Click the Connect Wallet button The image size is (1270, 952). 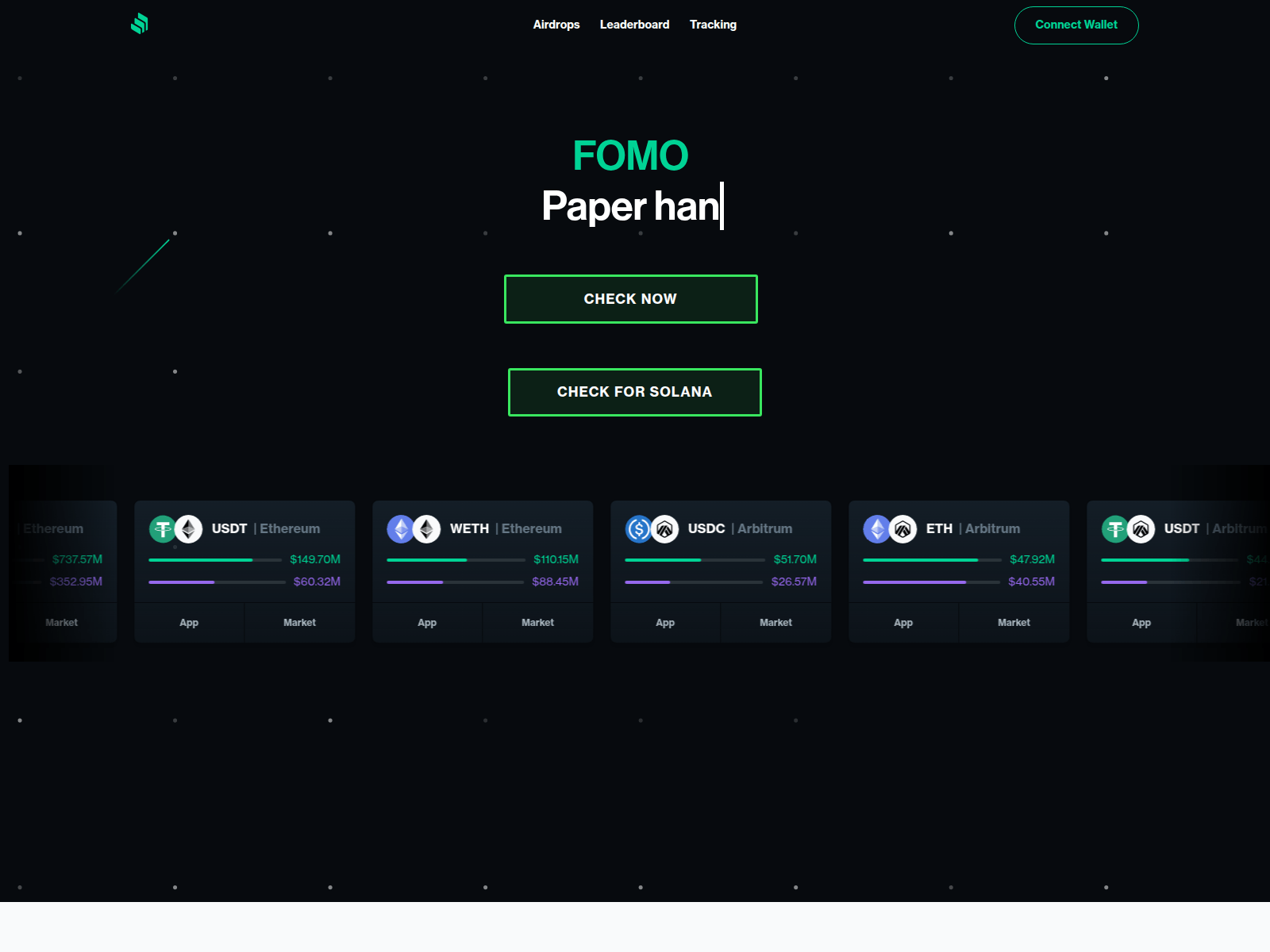(1076, 25)
